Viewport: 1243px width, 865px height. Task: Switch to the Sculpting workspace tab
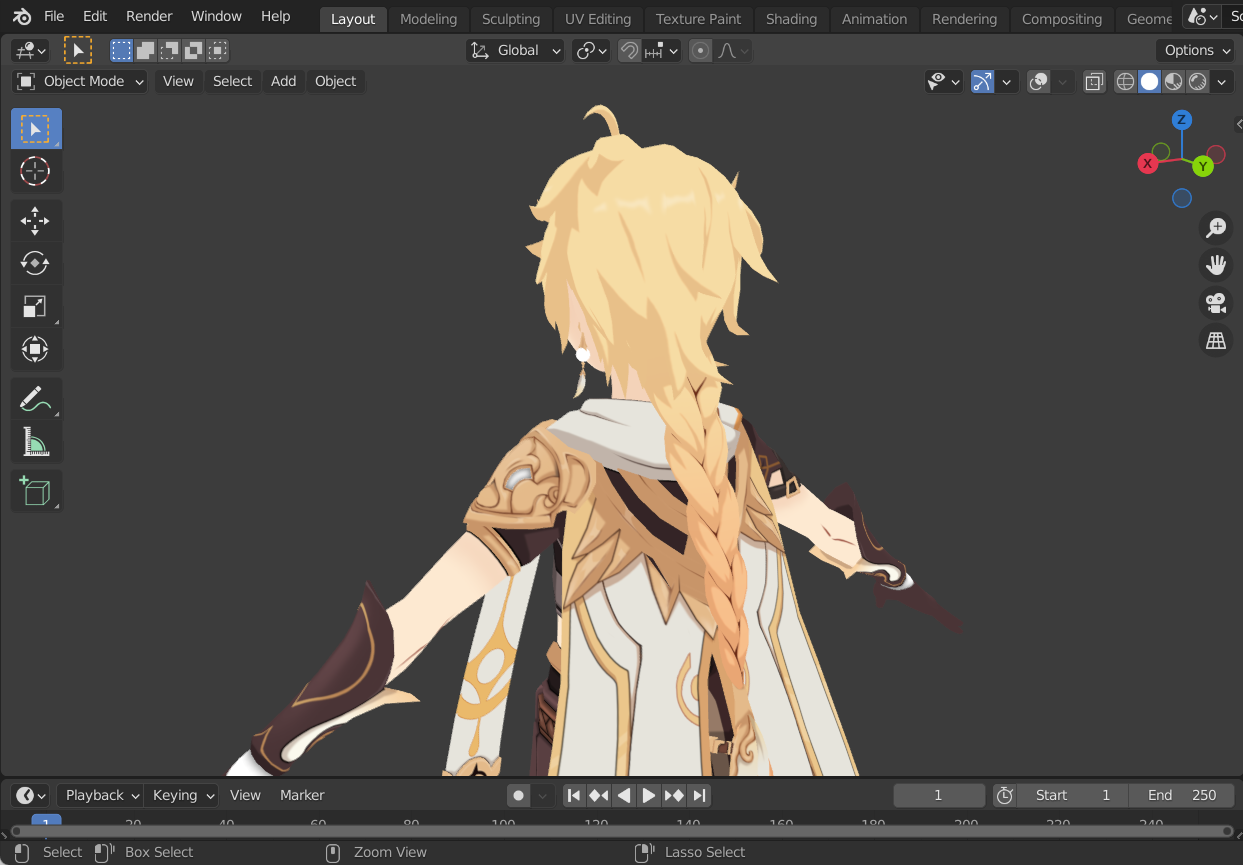click(x=510, y=19)
